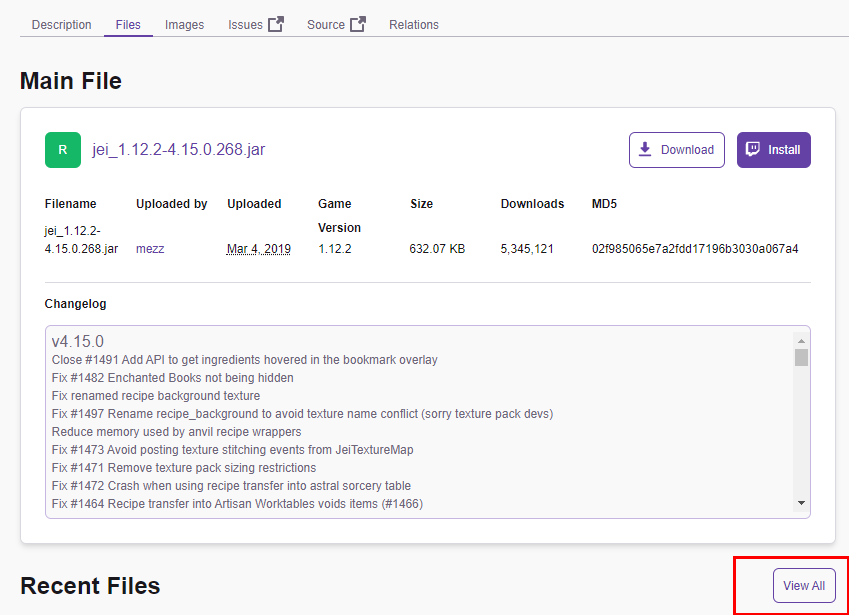Select the Files tab
849x615 pixels.
[128, 25]
